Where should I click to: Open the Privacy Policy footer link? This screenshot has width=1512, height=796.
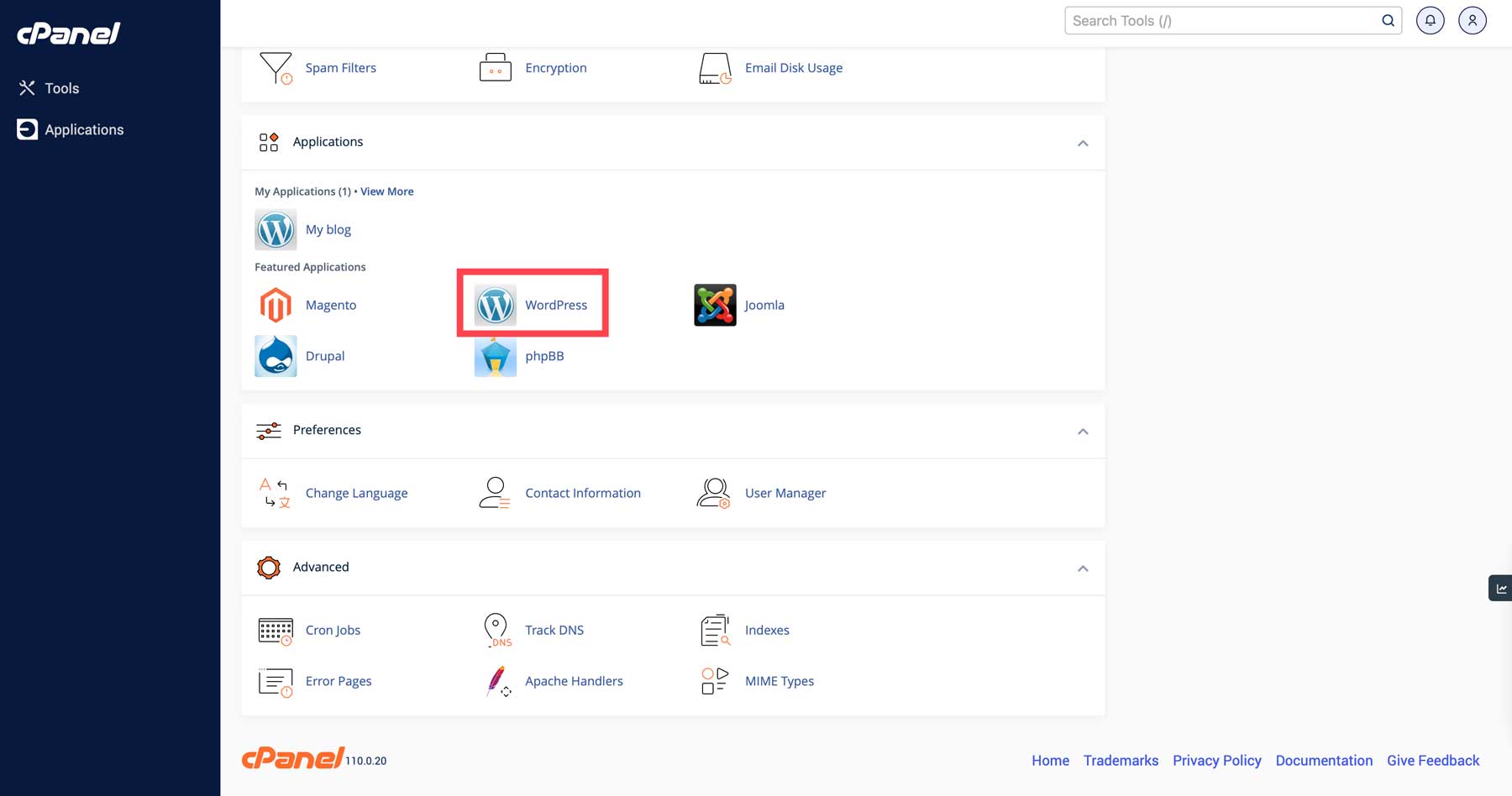coord(1216,760)
